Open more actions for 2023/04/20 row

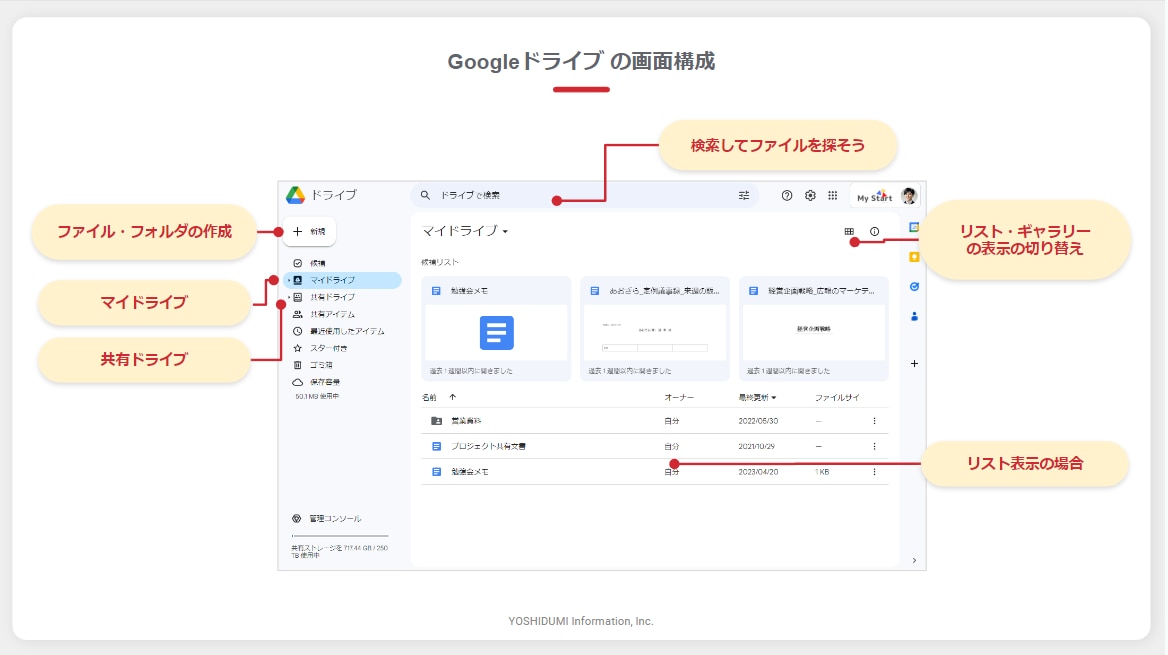(875, 472)
